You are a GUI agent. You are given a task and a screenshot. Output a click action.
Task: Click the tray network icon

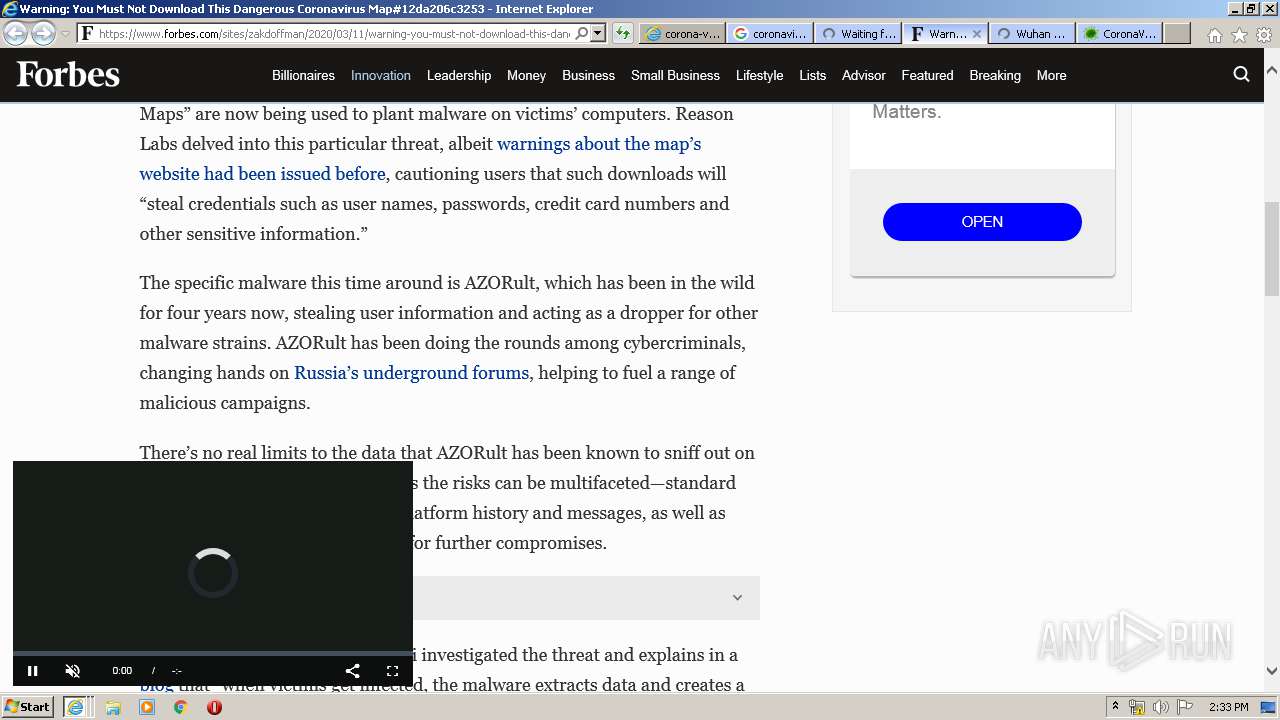1137,707
